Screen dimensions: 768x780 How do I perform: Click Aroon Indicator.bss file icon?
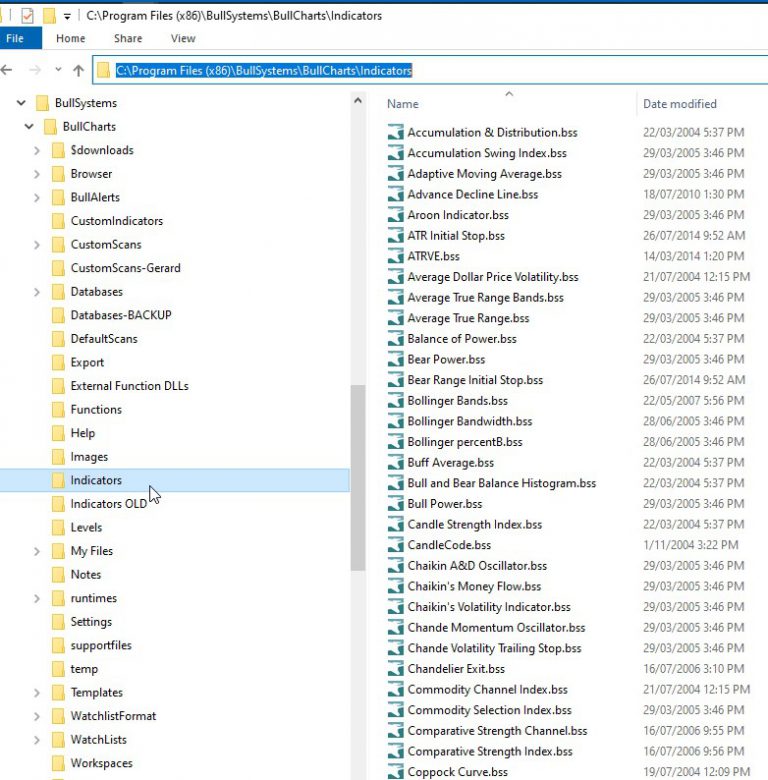point(395,215)
